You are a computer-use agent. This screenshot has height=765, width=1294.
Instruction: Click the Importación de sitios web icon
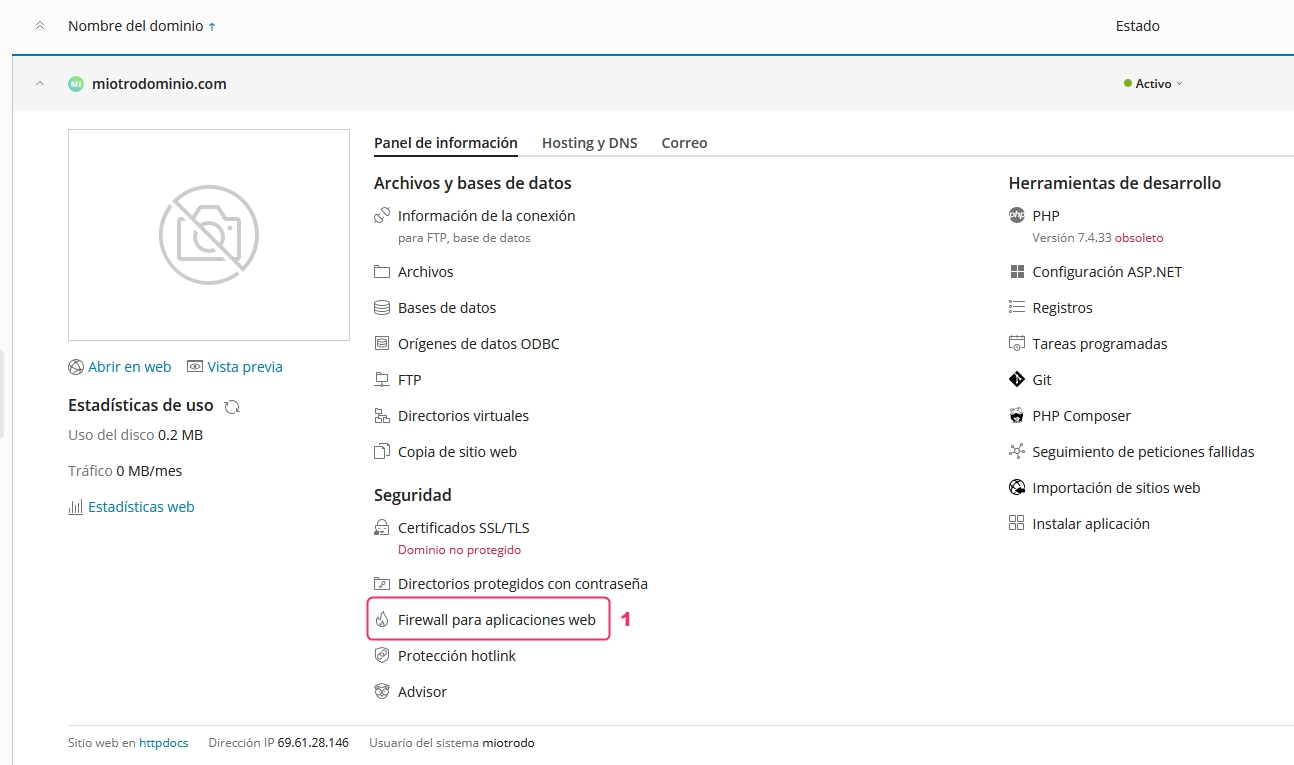(x=1017, y=488)
